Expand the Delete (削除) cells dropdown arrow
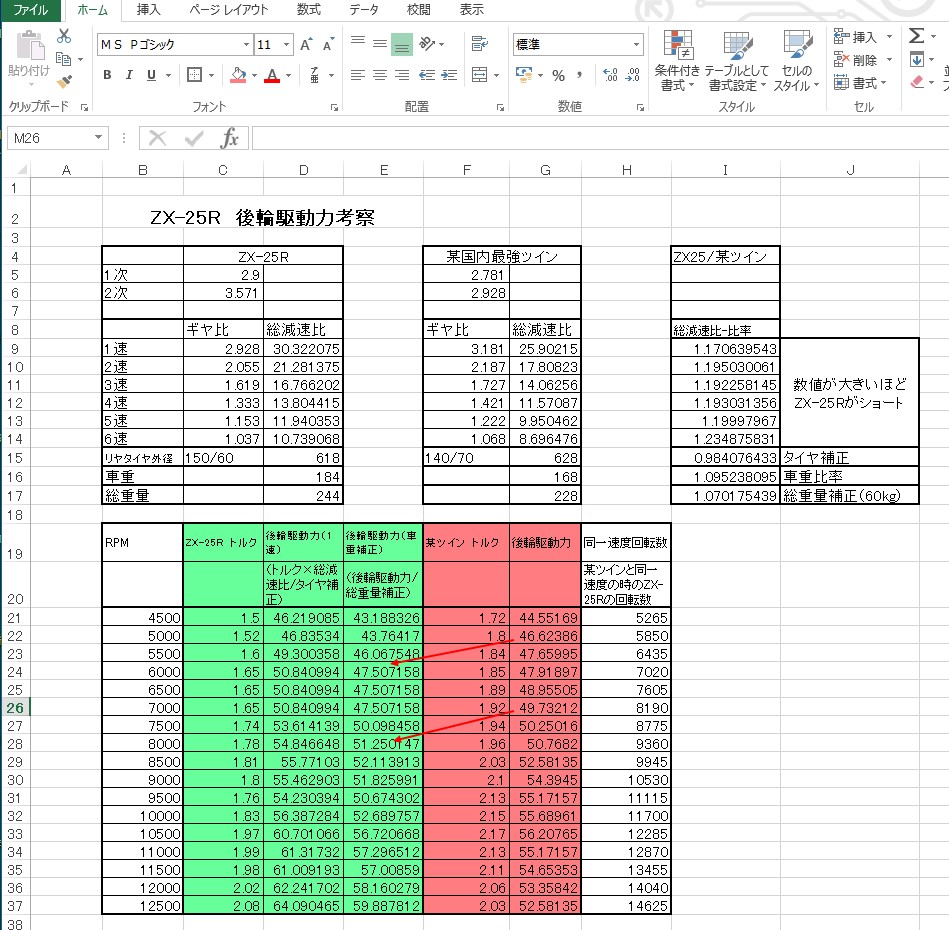Viewport: 949px width, 930px height. [889, 60]
